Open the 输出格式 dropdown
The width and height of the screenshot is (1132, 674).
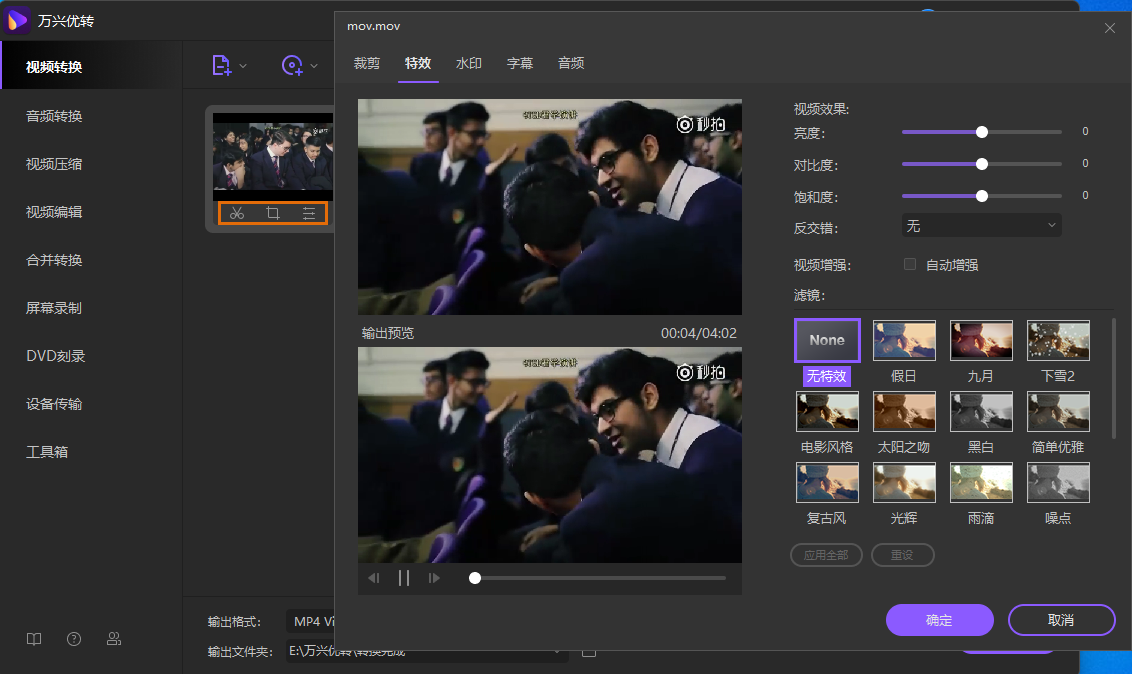click(x=312, y=622)
